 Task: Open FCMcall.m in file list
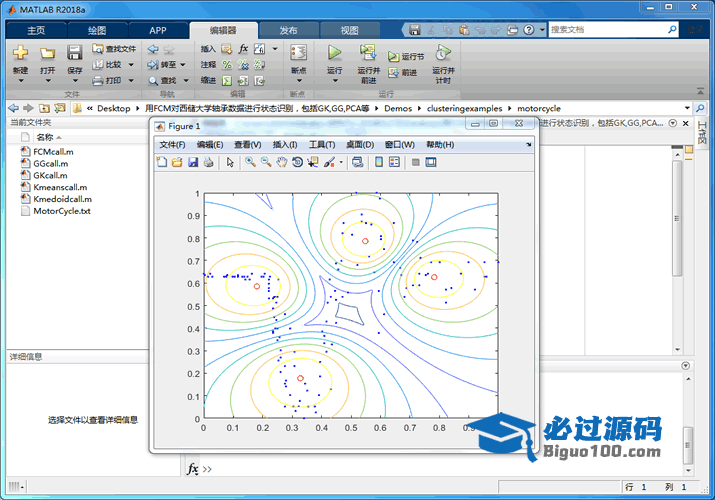pos(53,152)
